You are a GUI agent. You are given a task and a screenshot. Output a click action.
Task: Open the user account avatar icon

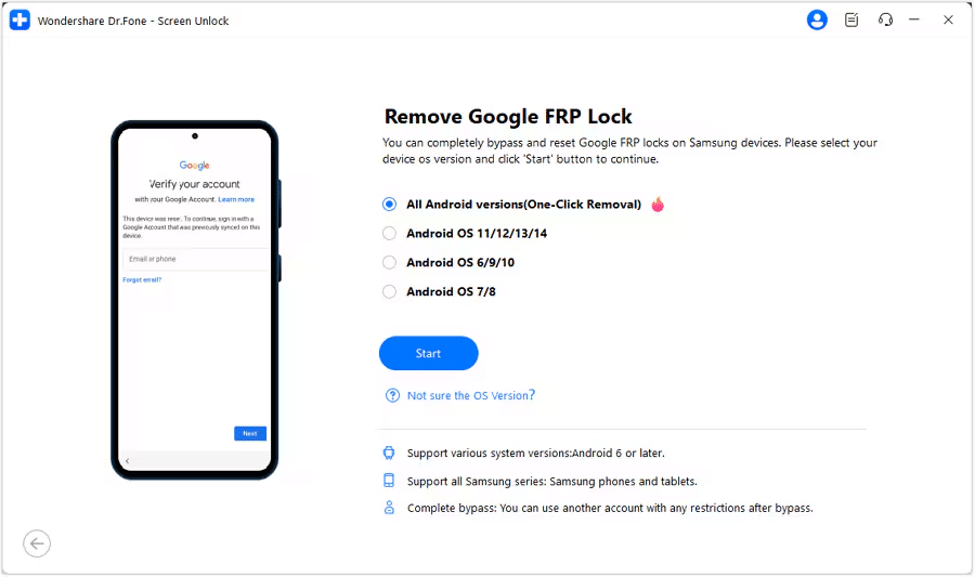(x=816, y=19)
